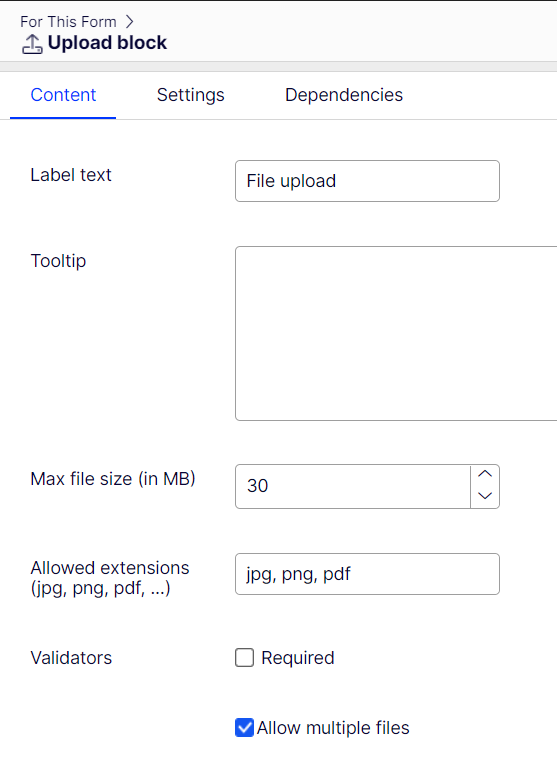Click the Allowed extensions input field
557x762 pixels.
(x=367, y=574)
